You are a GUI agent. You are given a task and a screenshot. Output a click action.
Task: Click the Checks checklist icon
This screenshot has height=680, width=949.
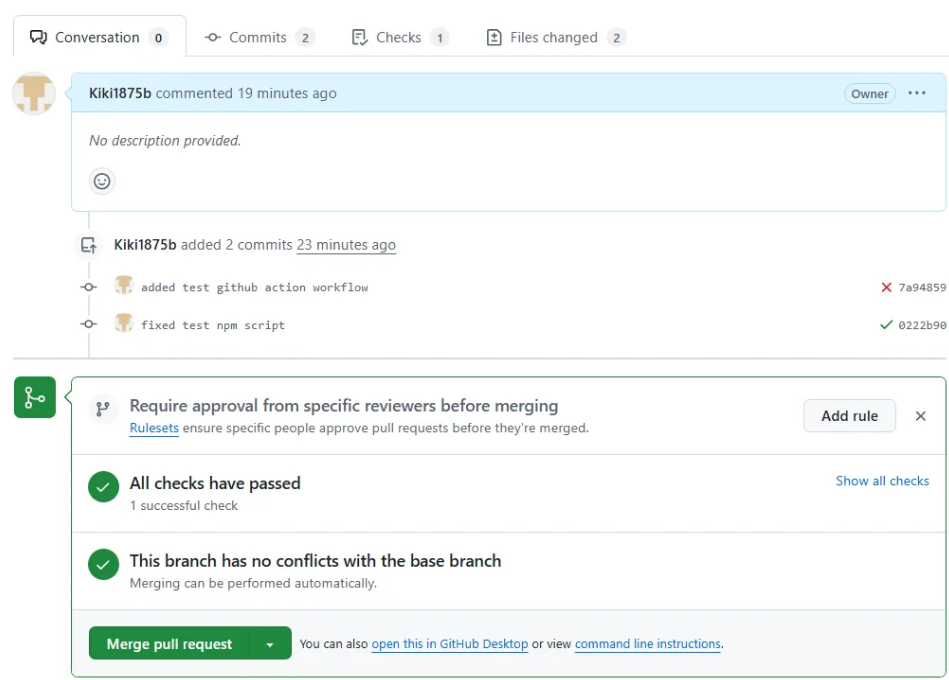360,37
